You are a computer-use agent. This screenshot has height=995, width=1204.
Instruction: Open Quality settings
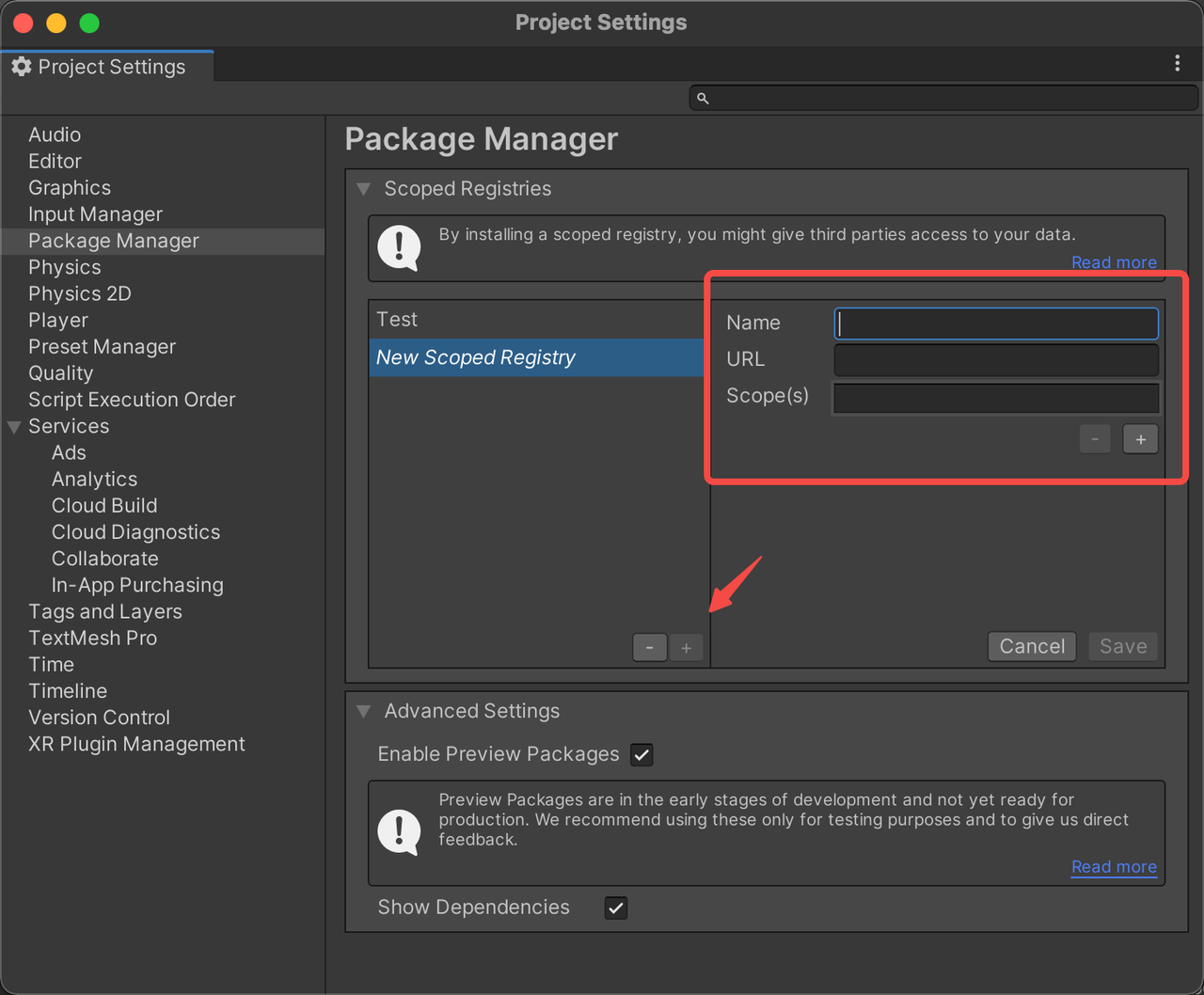pos(60,372)
